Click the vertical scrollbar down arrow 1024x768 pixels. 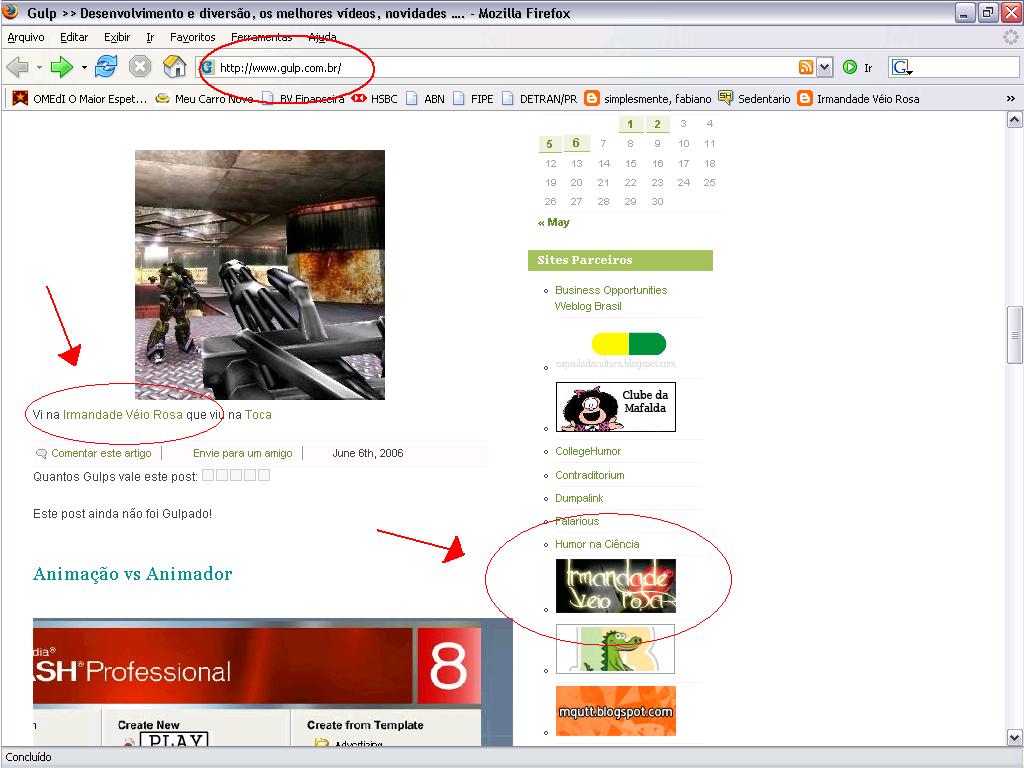point(1014,738)
